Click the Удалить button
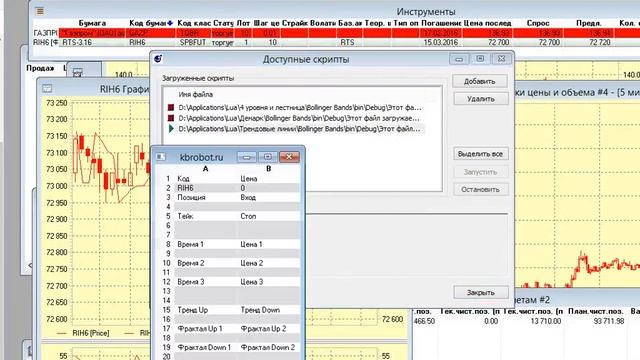This screenshot has height=360, width=640. pos(481,99)
